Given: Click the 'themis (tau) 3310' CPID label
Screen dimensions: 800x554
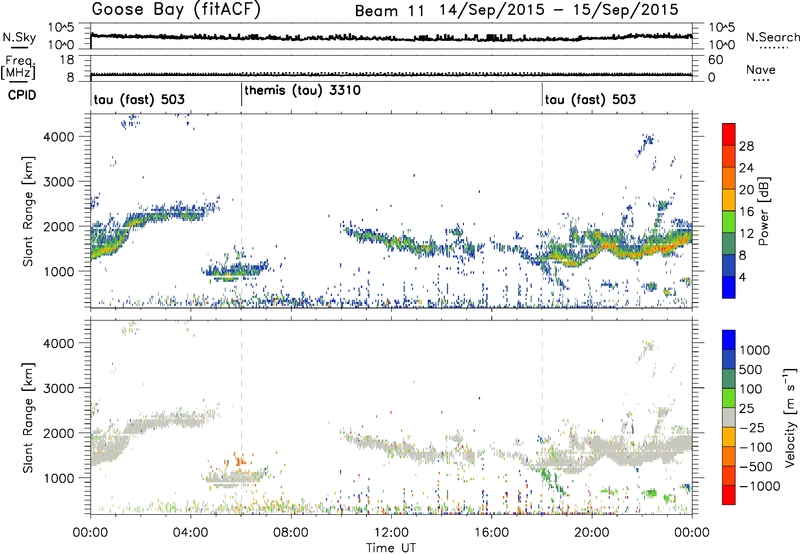Looking at the screenshot, I should tap(303, 90).
